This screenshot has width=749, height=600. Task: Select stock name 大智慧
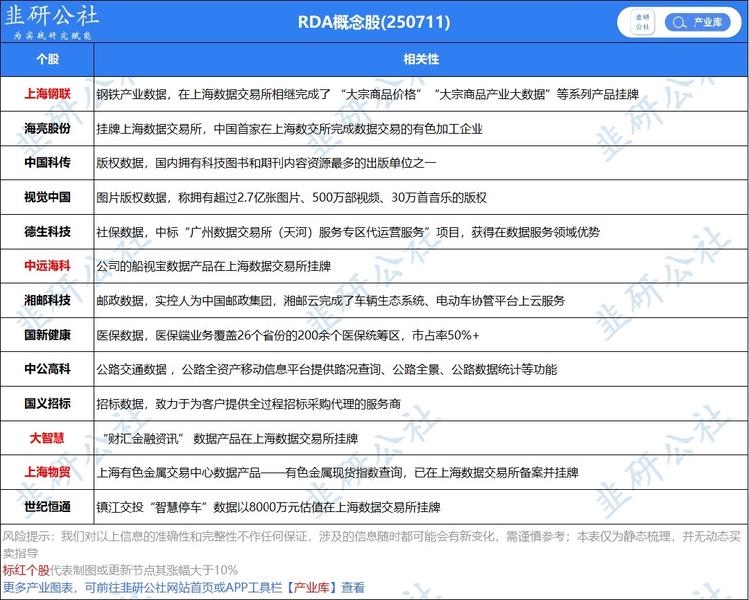(47, 438)
